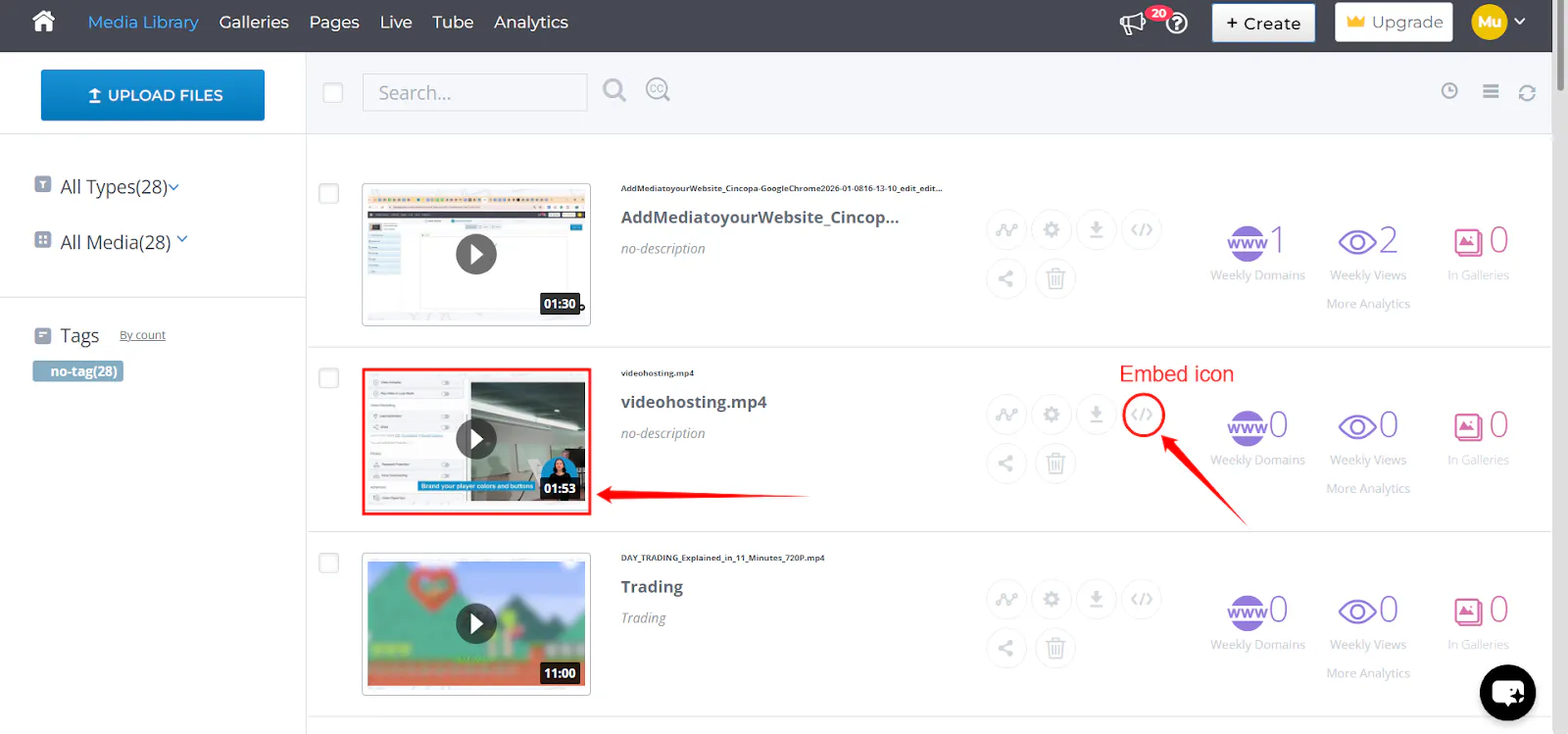The image size is (1568, 734).
Task: Open analytics icon for AddMediatoyourWebsite video
Action: point(1006,230)
